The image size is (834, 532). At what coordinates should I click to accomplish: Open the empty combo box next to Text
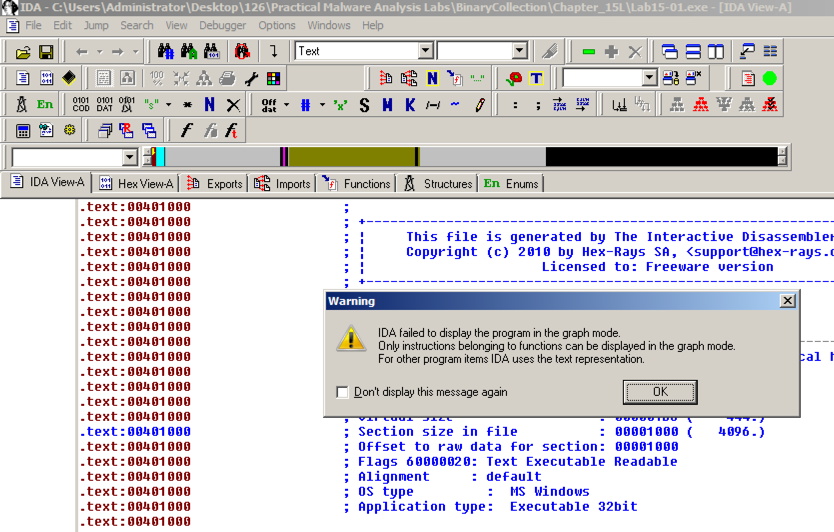tap(520, 51)
